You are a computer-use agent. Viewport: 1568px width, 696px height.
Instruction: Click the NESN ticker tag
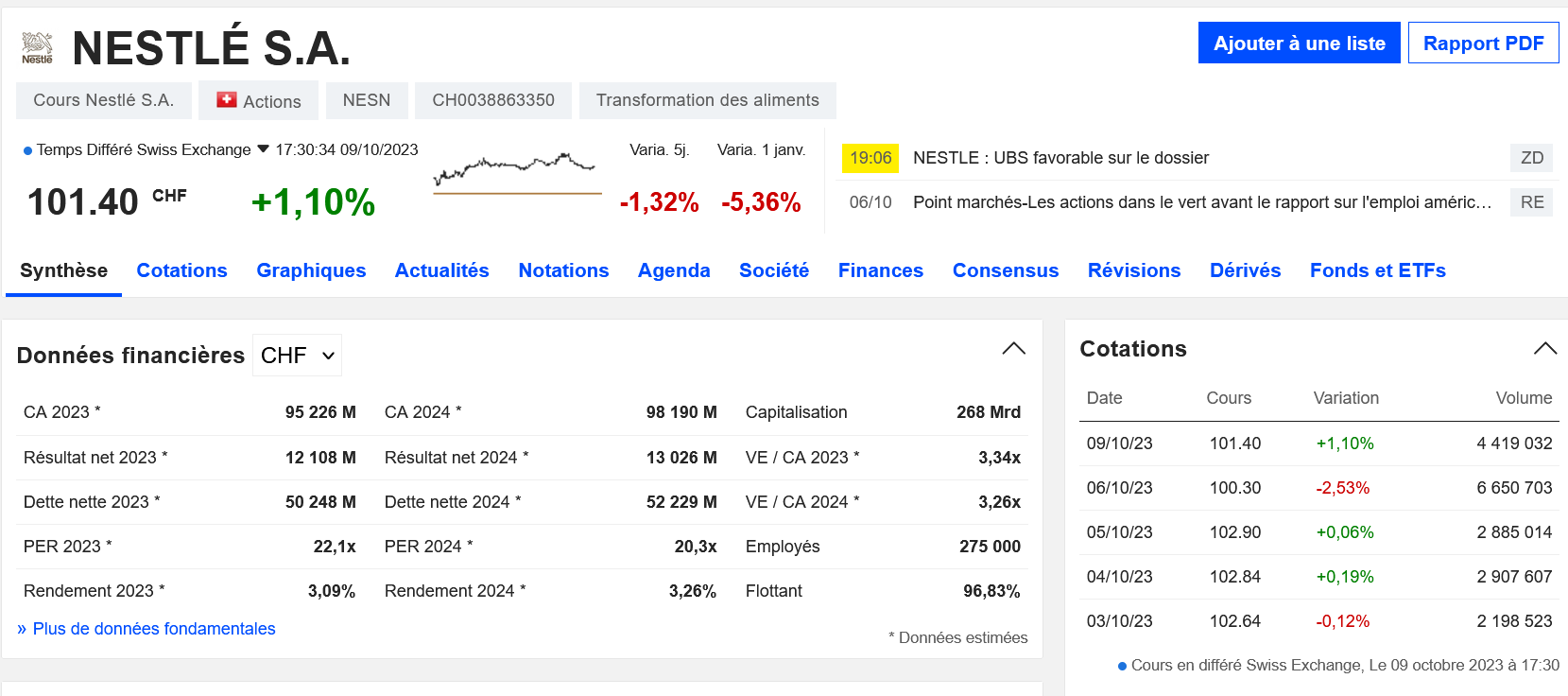point(367,100)
